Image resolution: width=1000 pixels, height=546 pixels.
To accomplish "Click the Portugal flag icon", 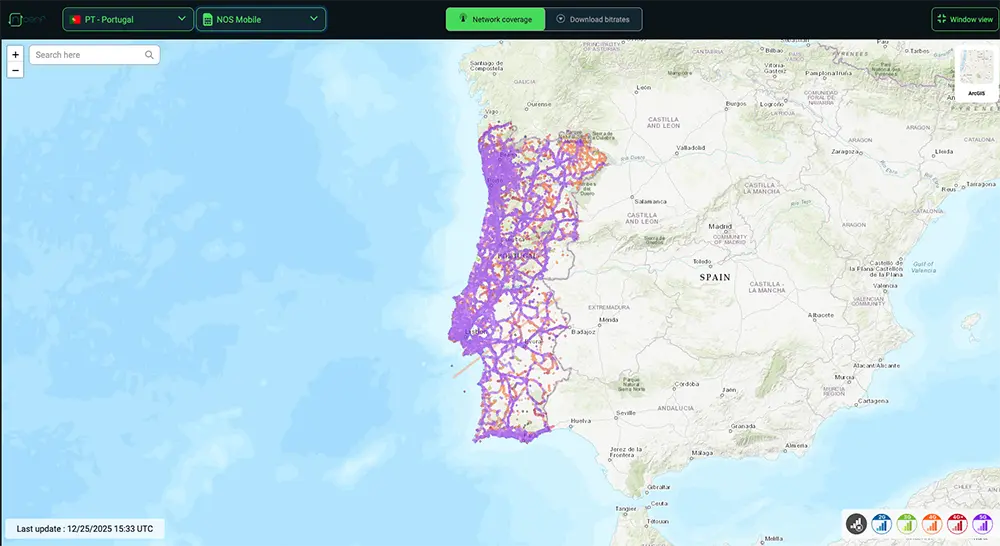I will pyautogui.click(x=75, y=19).
